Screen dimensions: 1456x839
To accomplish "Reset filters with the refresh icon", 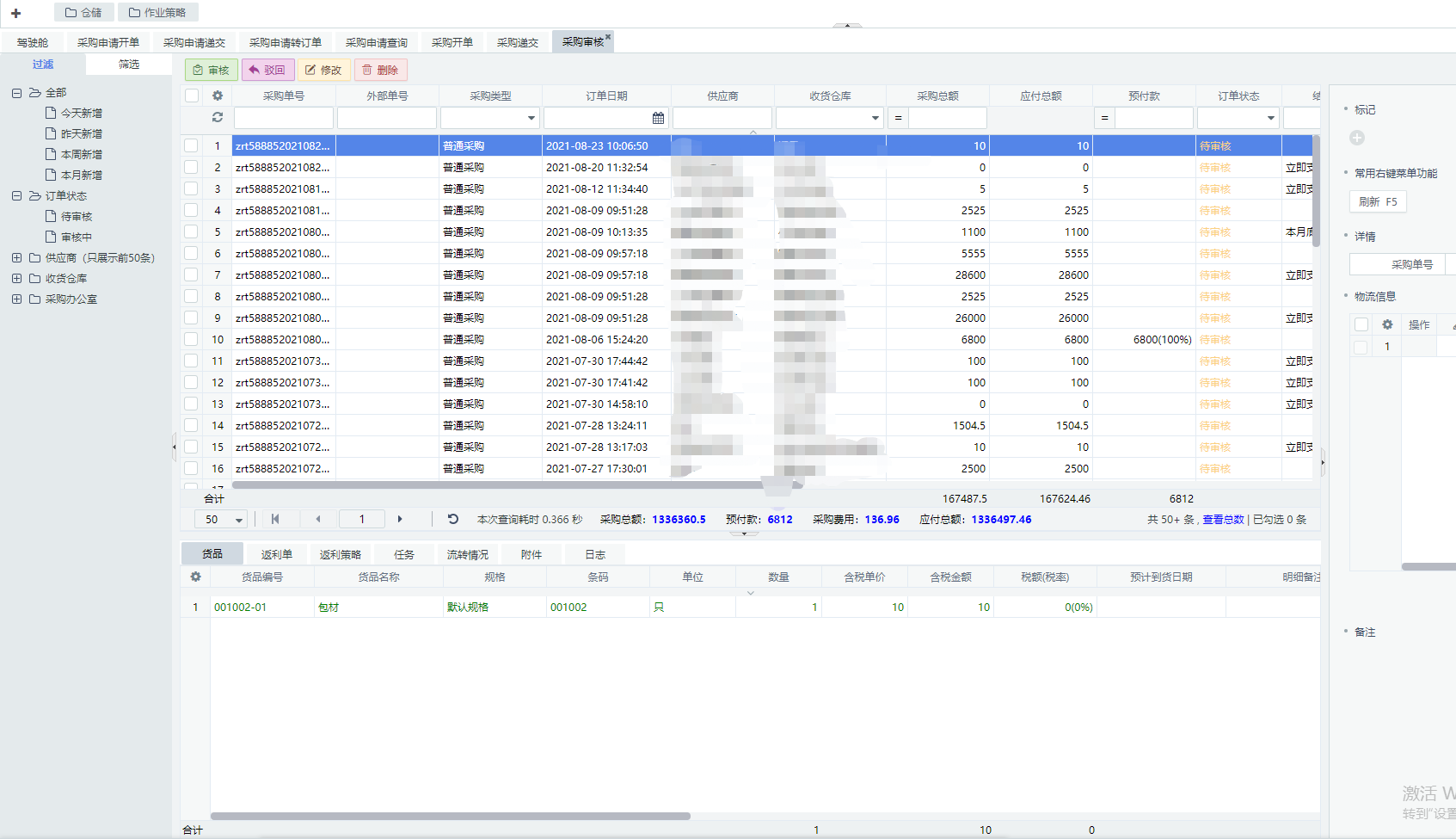I will click(218, 117).
